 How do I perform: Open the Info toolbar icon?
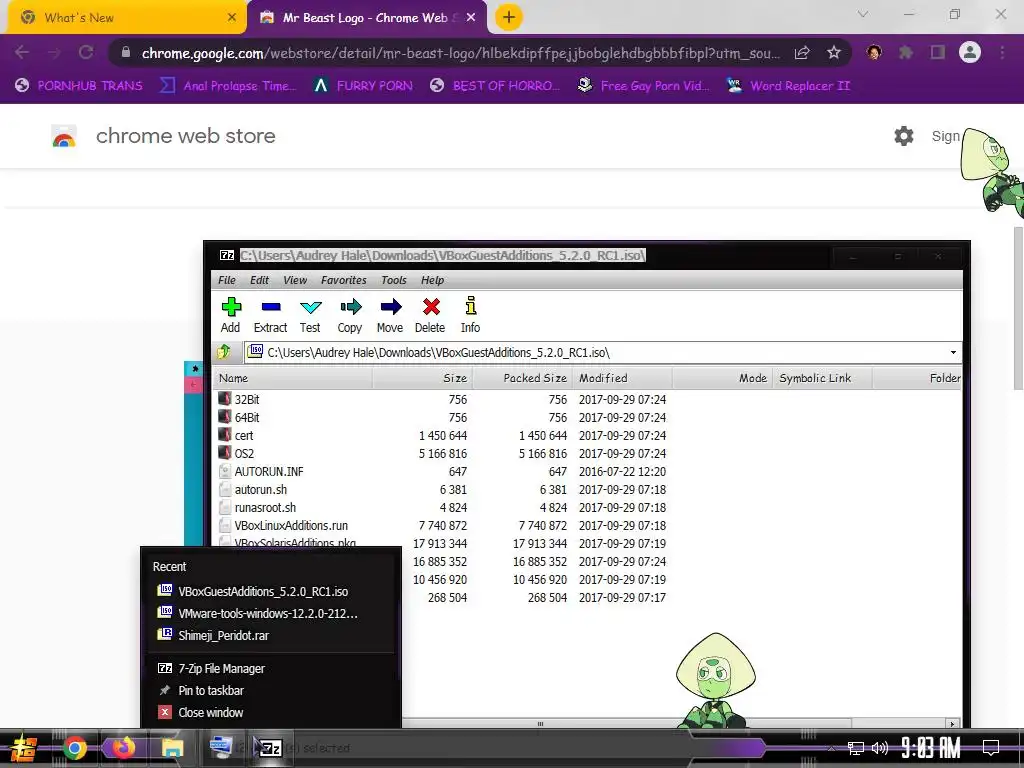pos(470,315)
